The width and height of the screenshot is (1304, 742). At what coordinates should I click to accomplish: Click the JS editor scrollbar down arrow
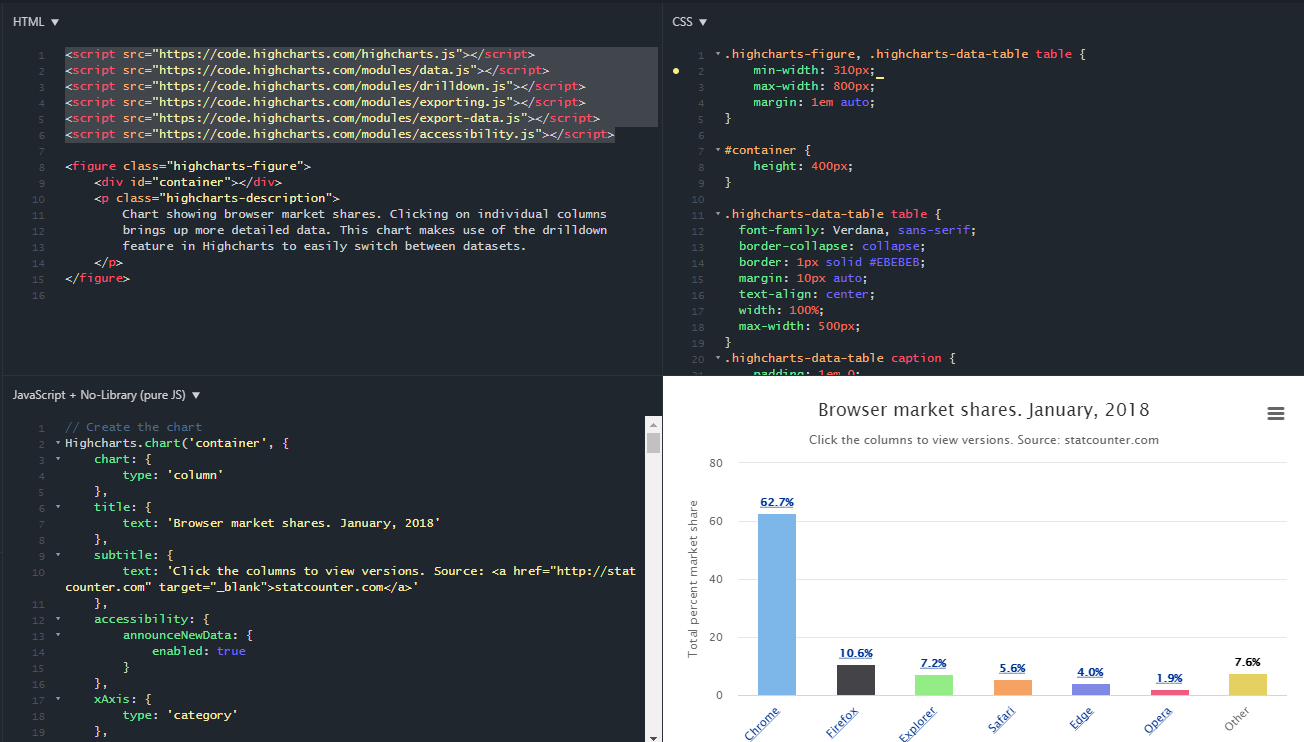pos(654,736)
